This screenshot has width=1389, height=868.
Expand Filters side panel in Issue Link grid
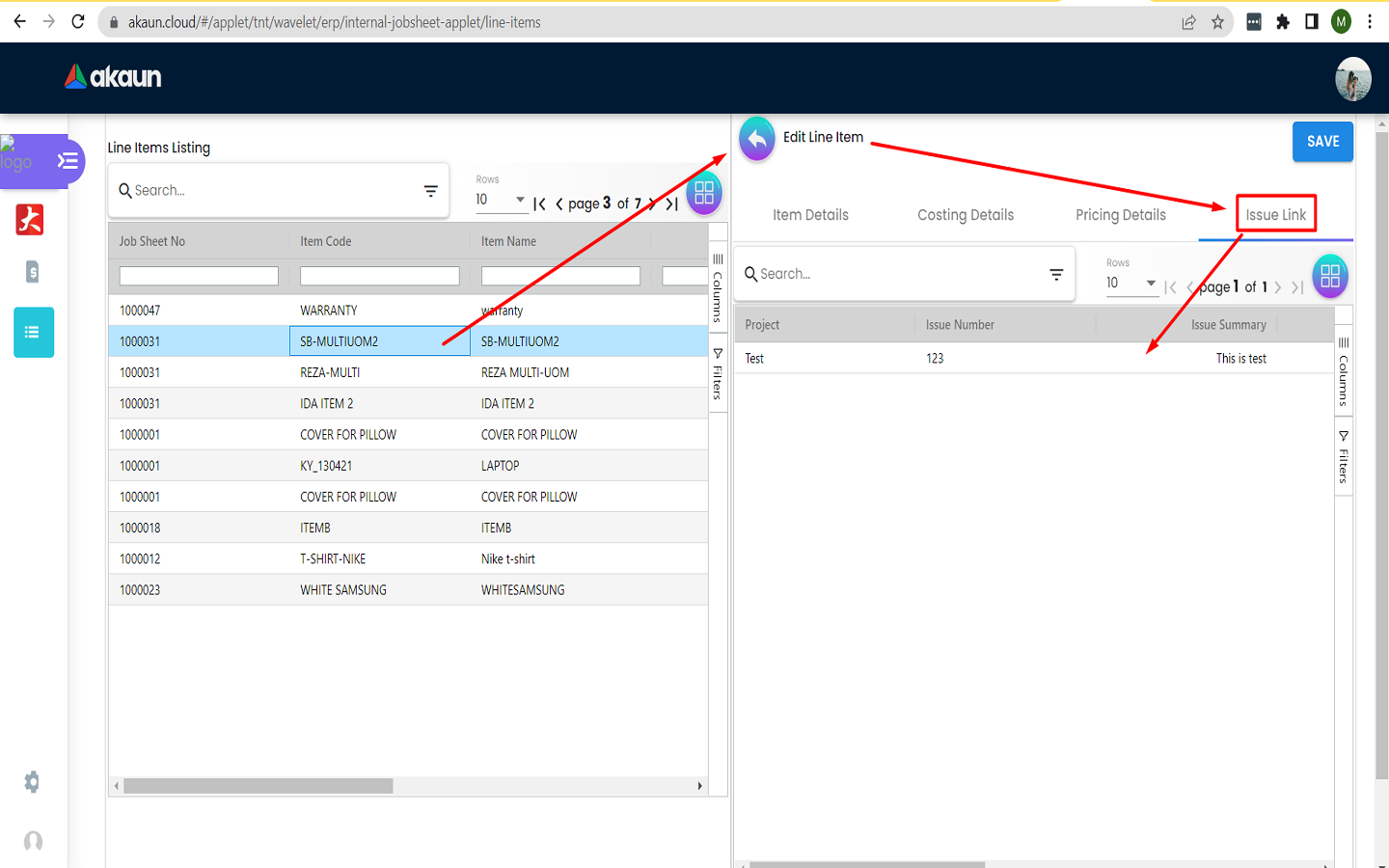[x=1343, y=456]
